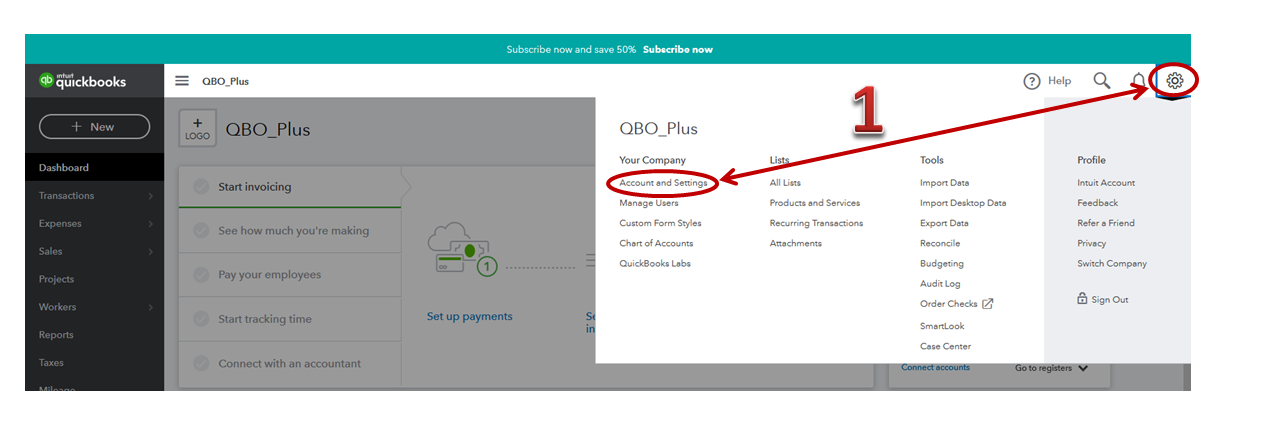
Task: Open Products and Services
Action: [815, 203]
